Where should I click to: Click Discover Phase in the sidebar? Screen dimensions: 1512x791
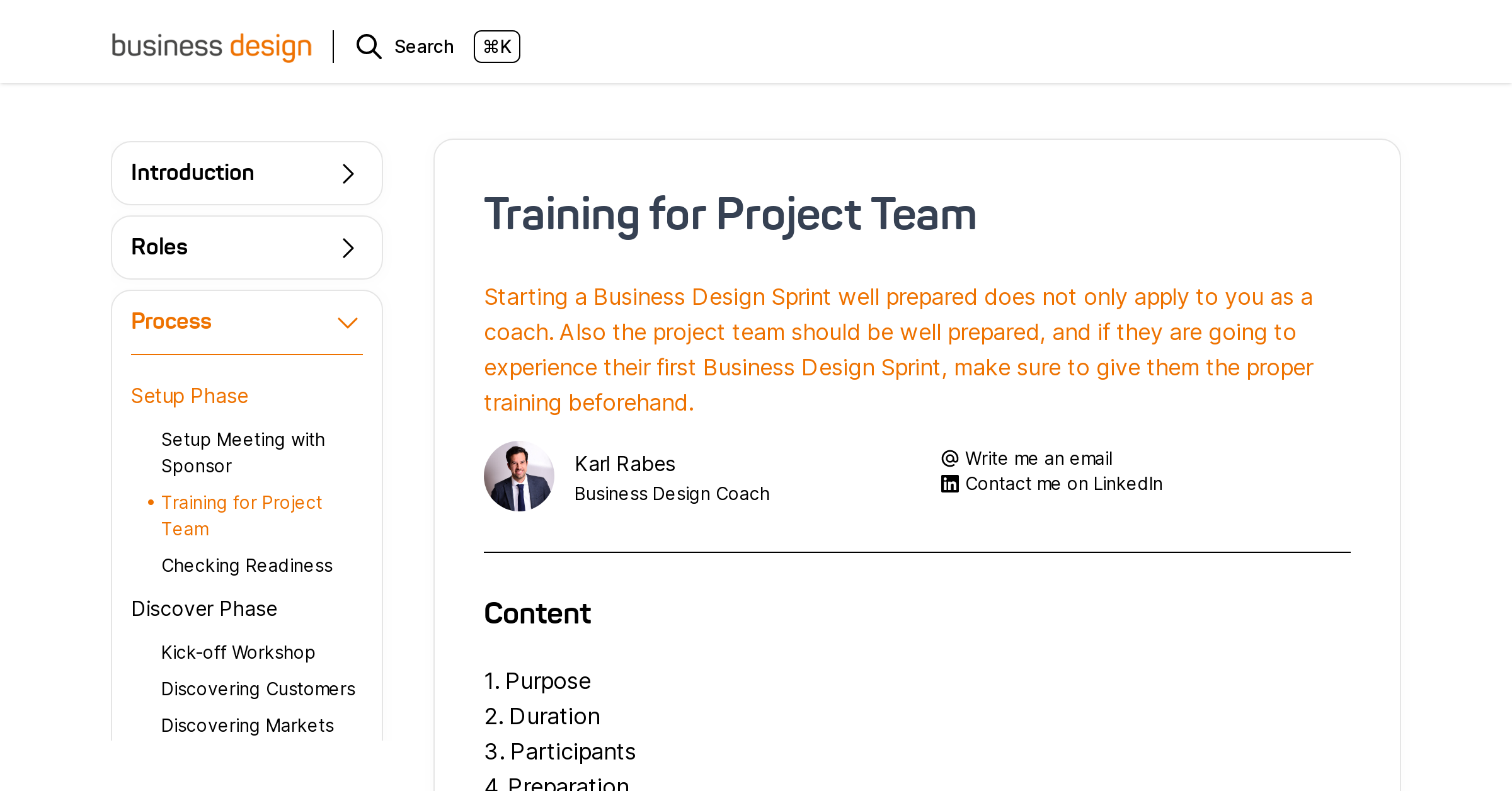pyautogui.click(x=204, y=608)
